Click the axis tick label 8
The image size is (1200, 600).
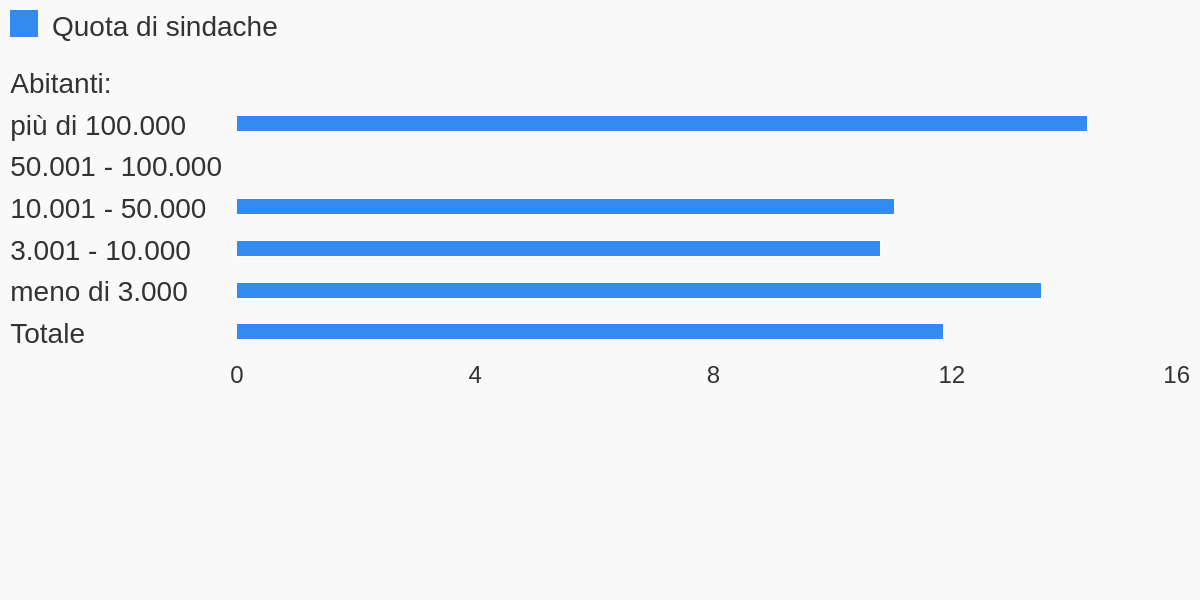pos(713,375)
